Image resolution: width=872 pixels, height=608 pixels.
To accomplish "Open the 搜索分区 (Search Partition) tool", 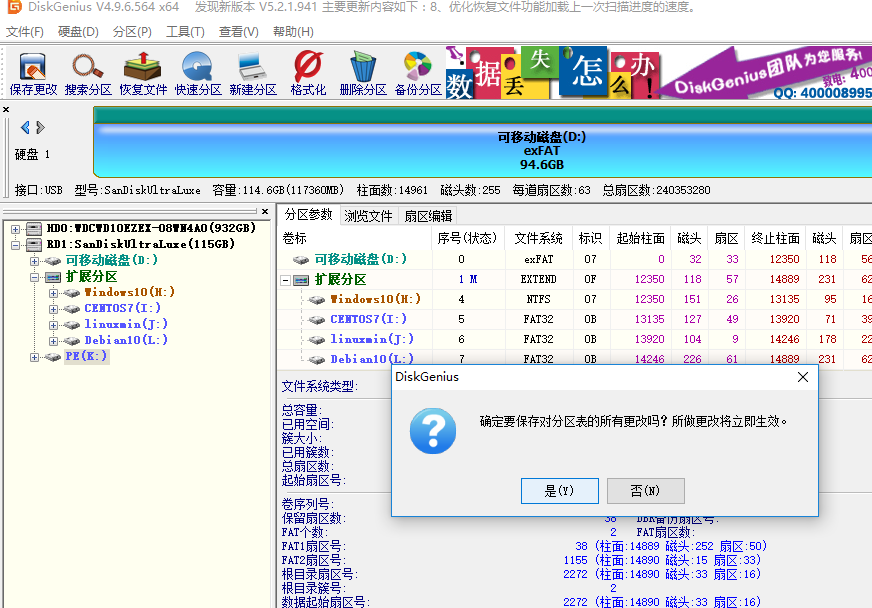I will click(x=88, y=73).
